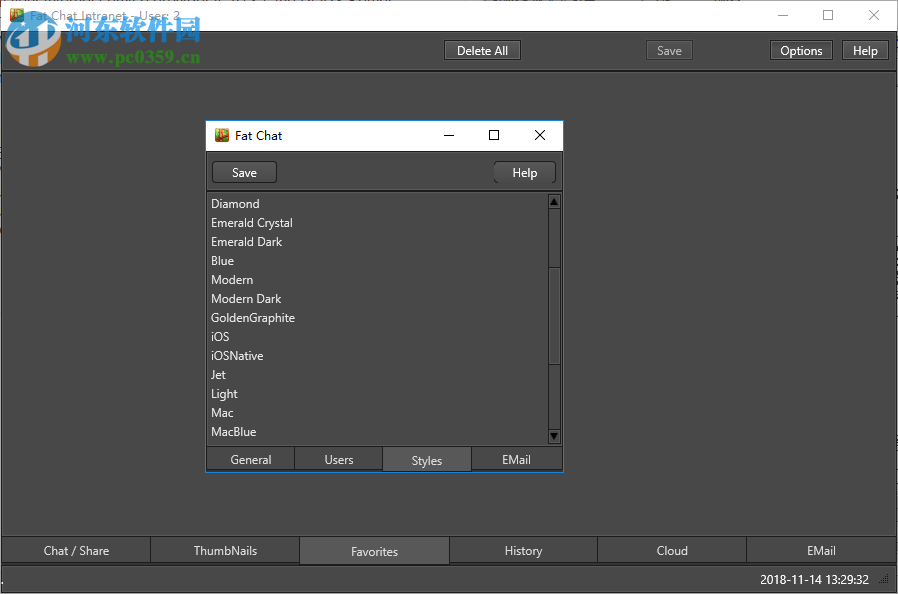Open the main window EMail tab
Viewport: 898px width, 594px height.
821,550
